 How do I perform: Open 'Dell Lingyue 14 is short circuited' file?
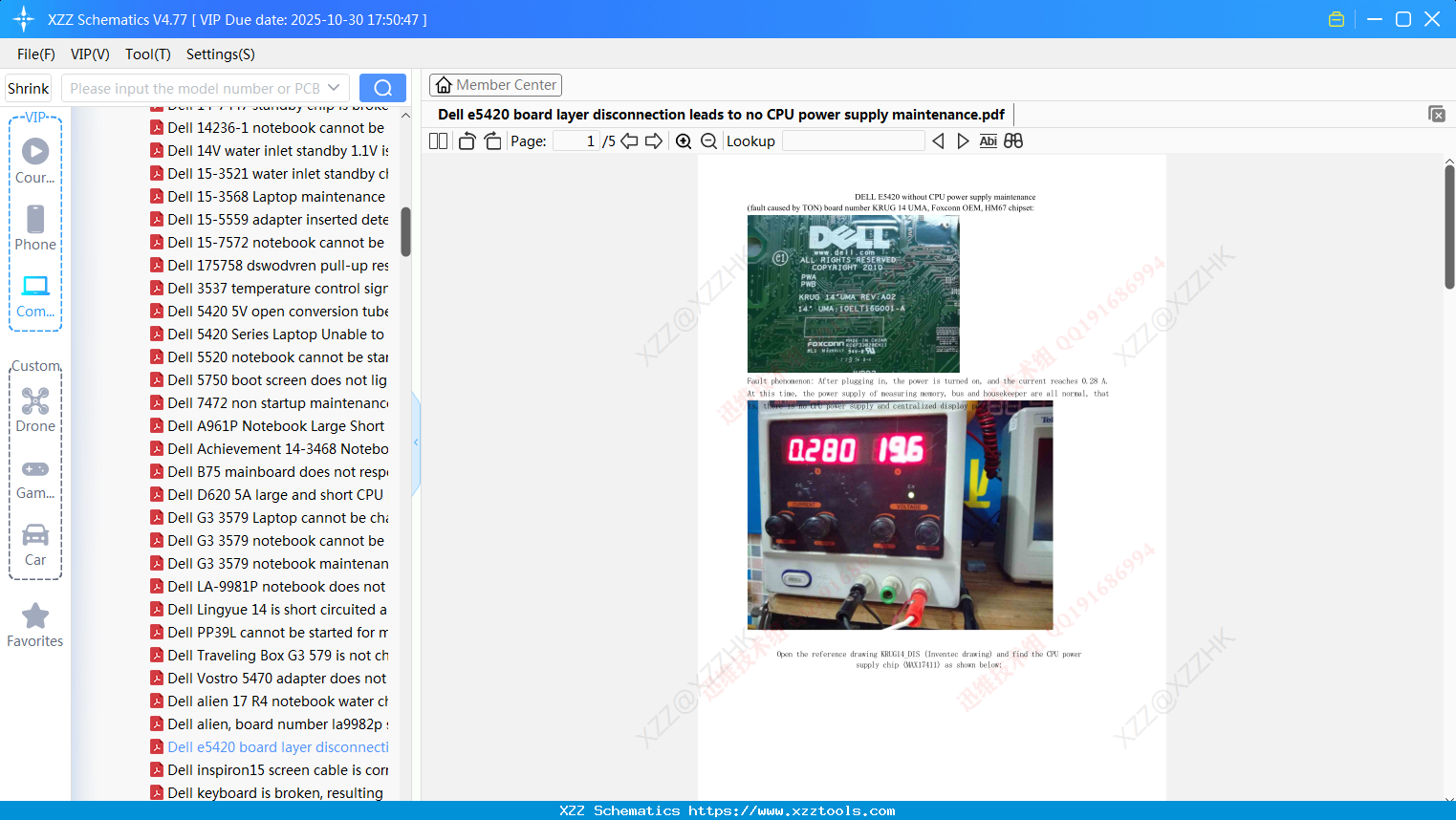tap(269, 610)
